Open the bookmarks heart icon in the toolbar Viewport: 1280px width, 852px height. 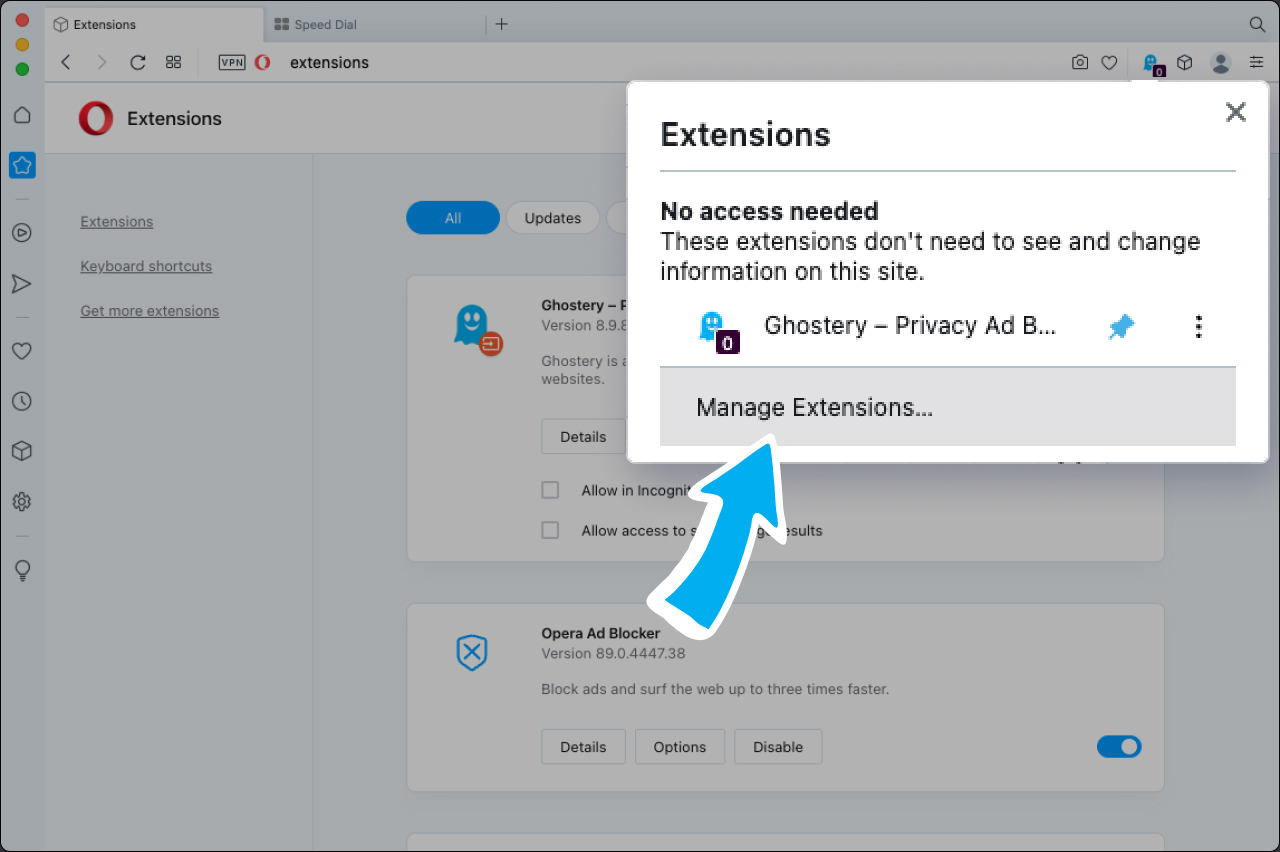pos(1109,62)
